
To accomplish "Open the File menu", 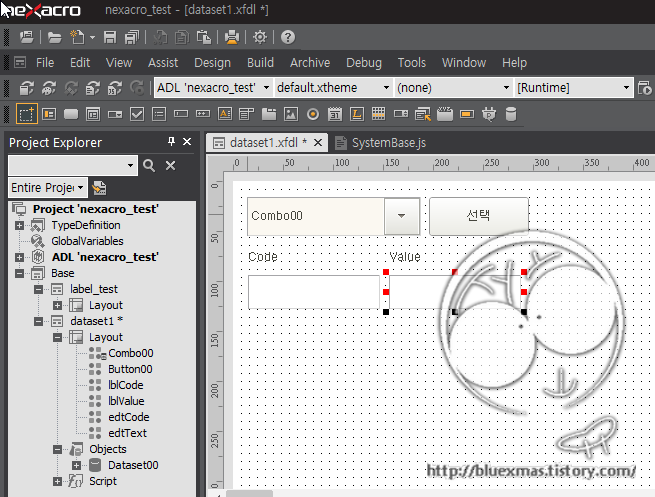I will (x=45, y=63).
